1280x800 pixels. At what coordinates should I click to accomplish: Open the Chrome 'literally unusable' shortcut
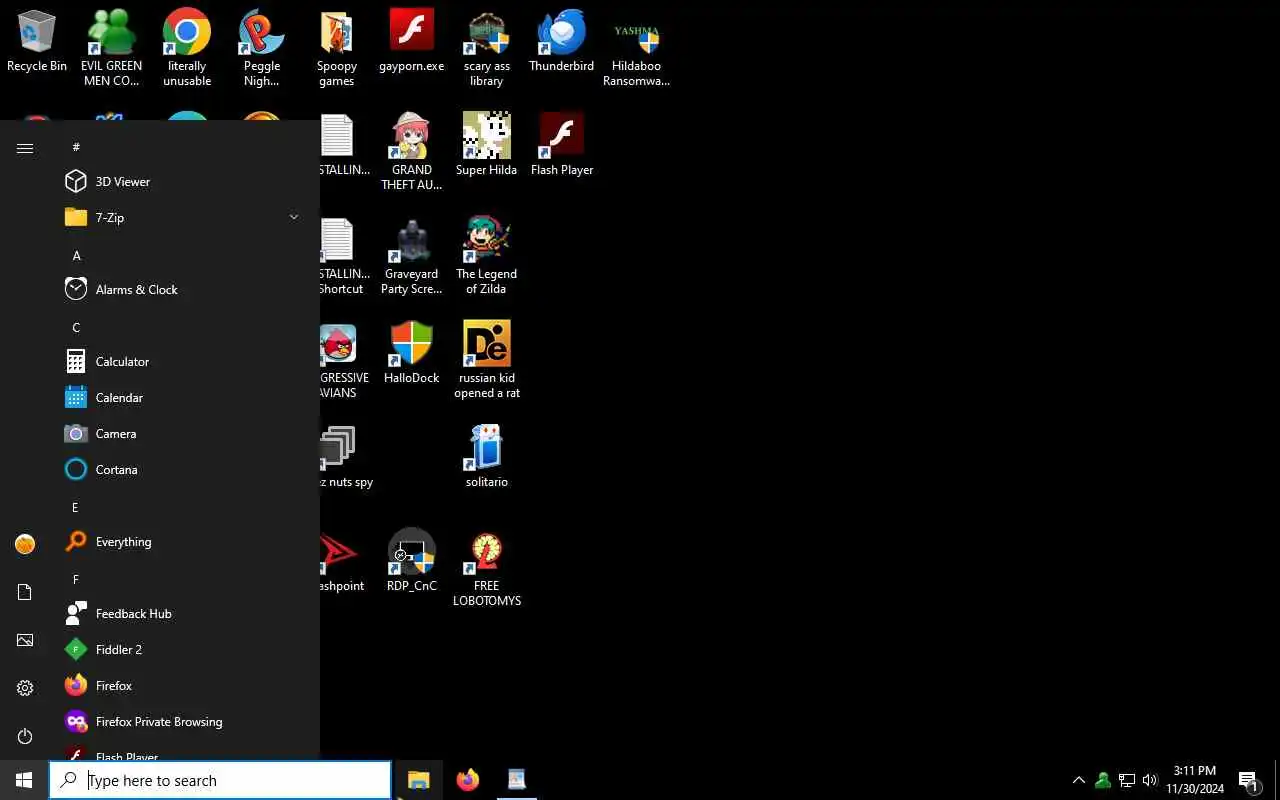[x=187, y=48]
